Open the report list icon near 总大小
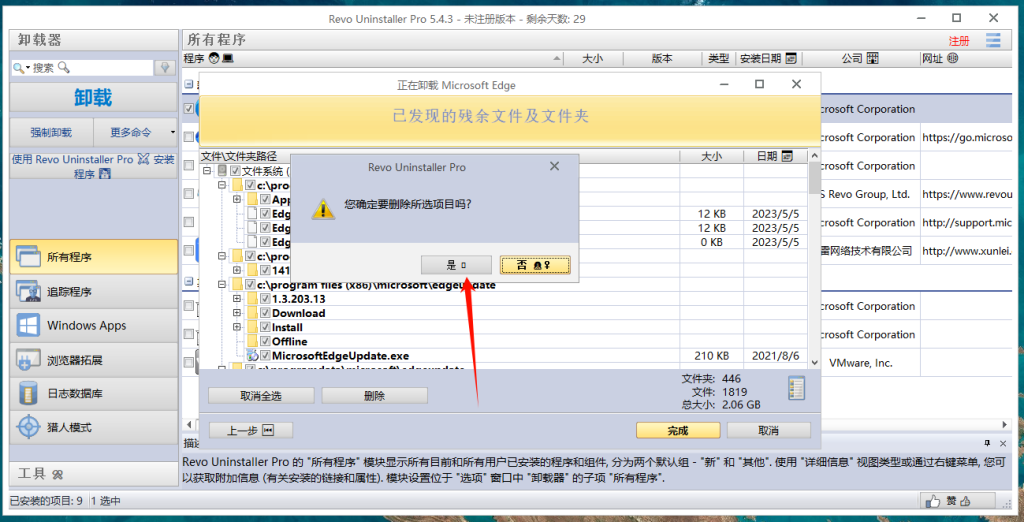The height and width of the screenshot is (522, 1024). pos(797,388)
